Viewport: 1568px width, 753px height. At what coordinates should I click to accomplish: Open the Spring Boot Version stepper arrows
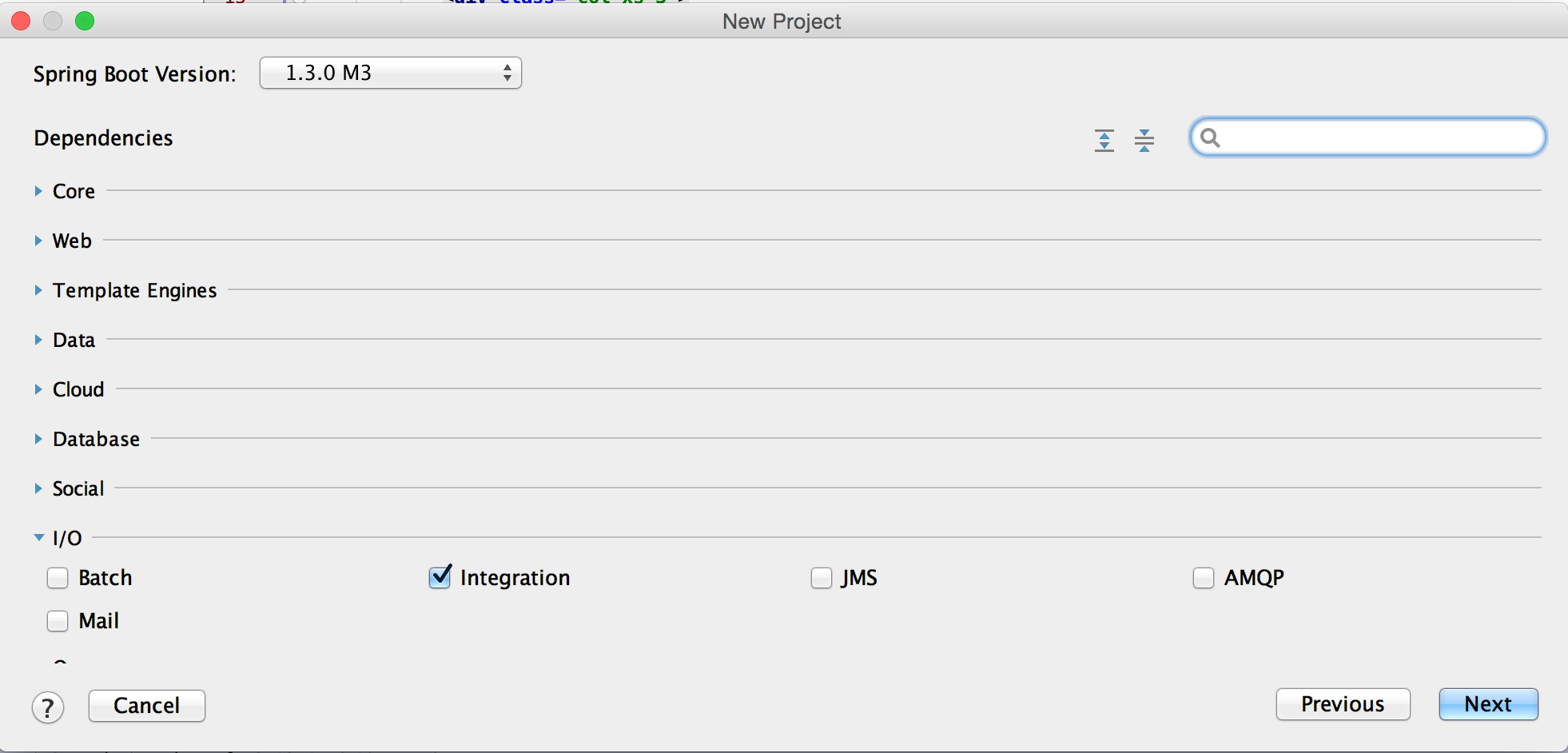(507, 72)
